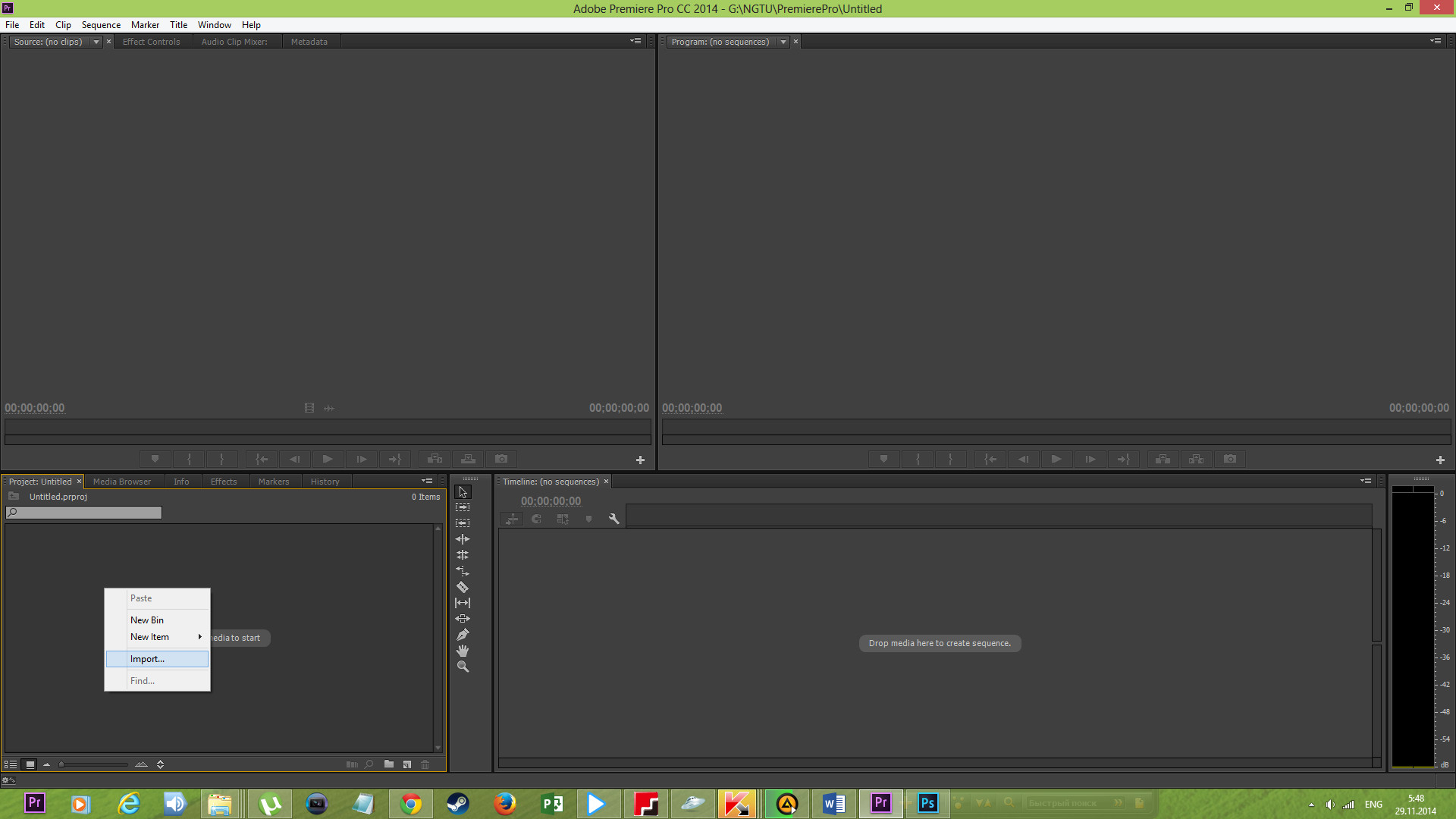Switch to the Effect Controls tab

click(x=152, y=42)
